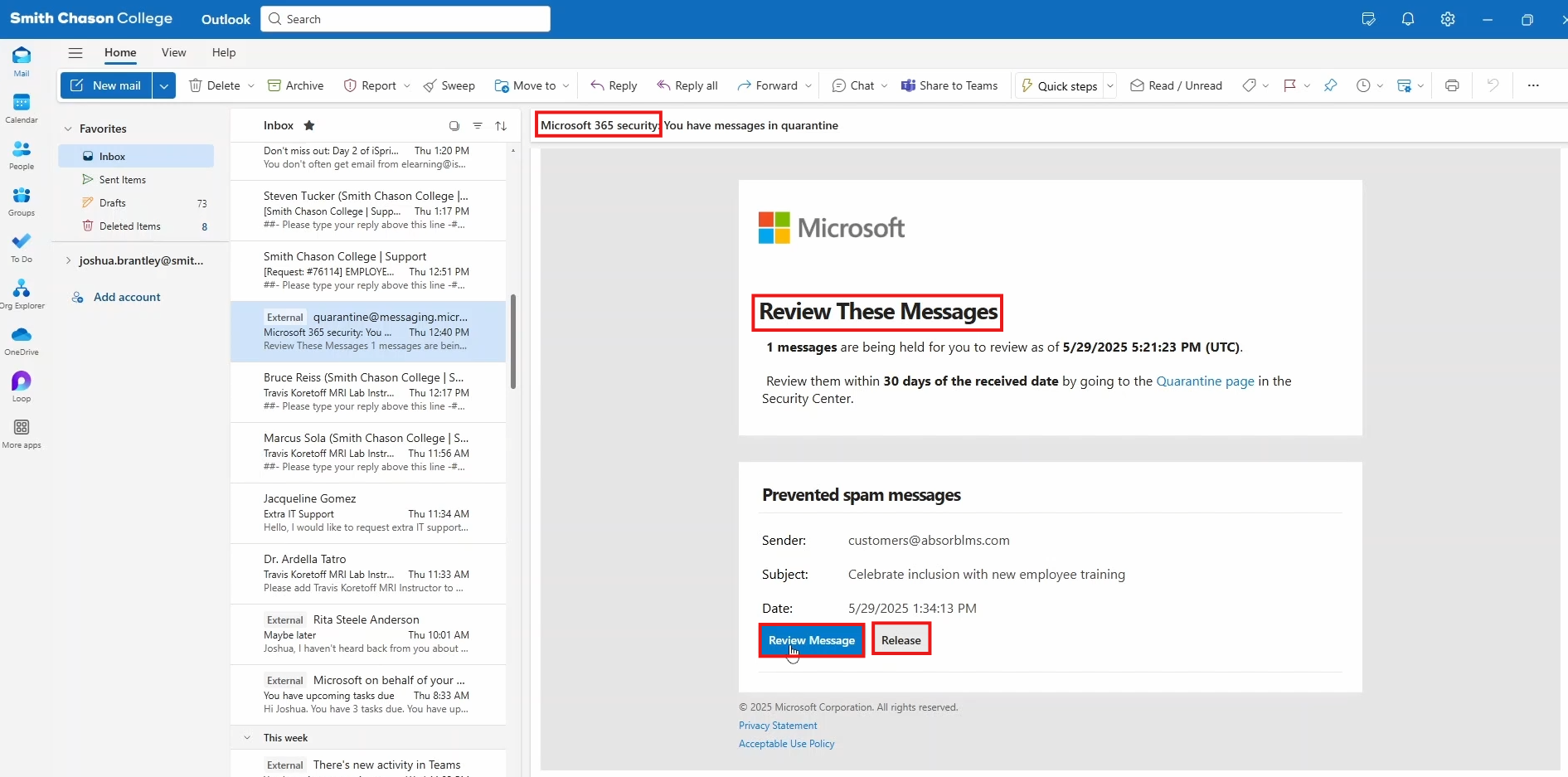The width and height of the screenshot is (1568, 777).
Task: Open the message filter icon
Action: click(478, 126)
